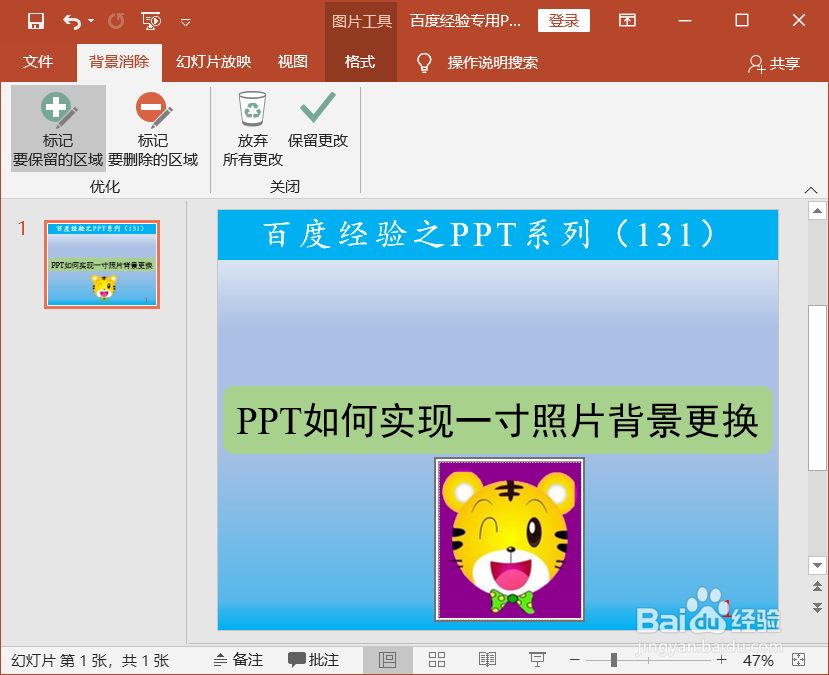Open the 格式 tab under 图片工具
829x675 pixels.
coord(360,62)
